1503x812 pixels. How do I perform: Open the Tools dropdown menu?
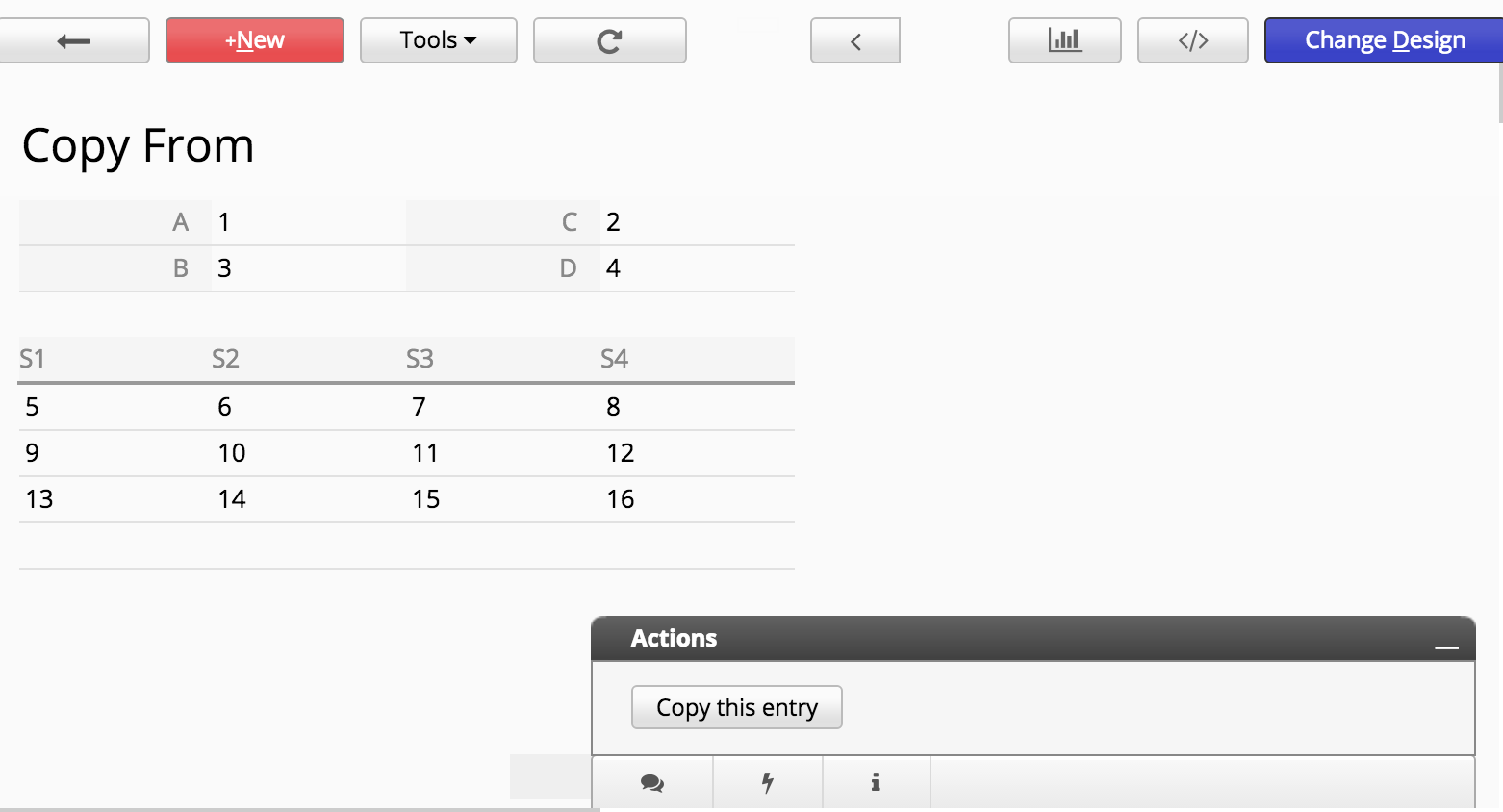tap(438, 40)
